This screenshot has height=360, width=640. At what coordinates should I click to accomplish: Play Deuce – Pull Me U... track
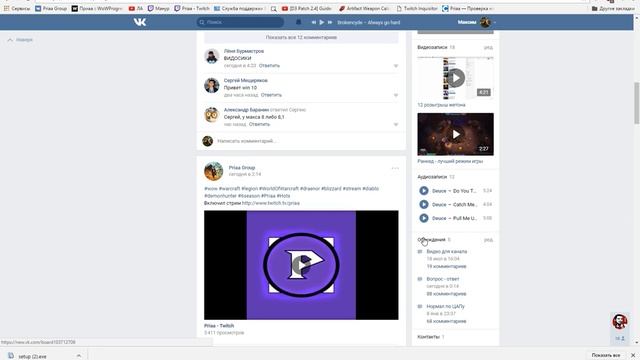click(x=424, y=218)
